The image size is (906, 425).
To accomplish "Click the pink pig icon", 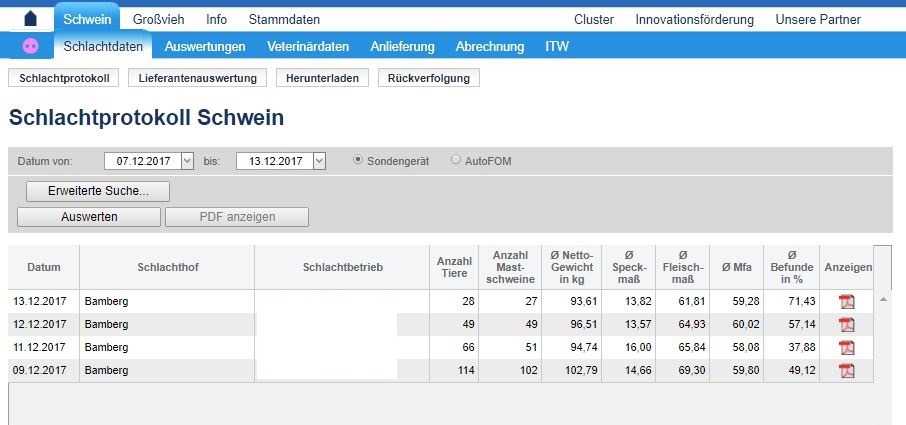I will coord(31,46).
